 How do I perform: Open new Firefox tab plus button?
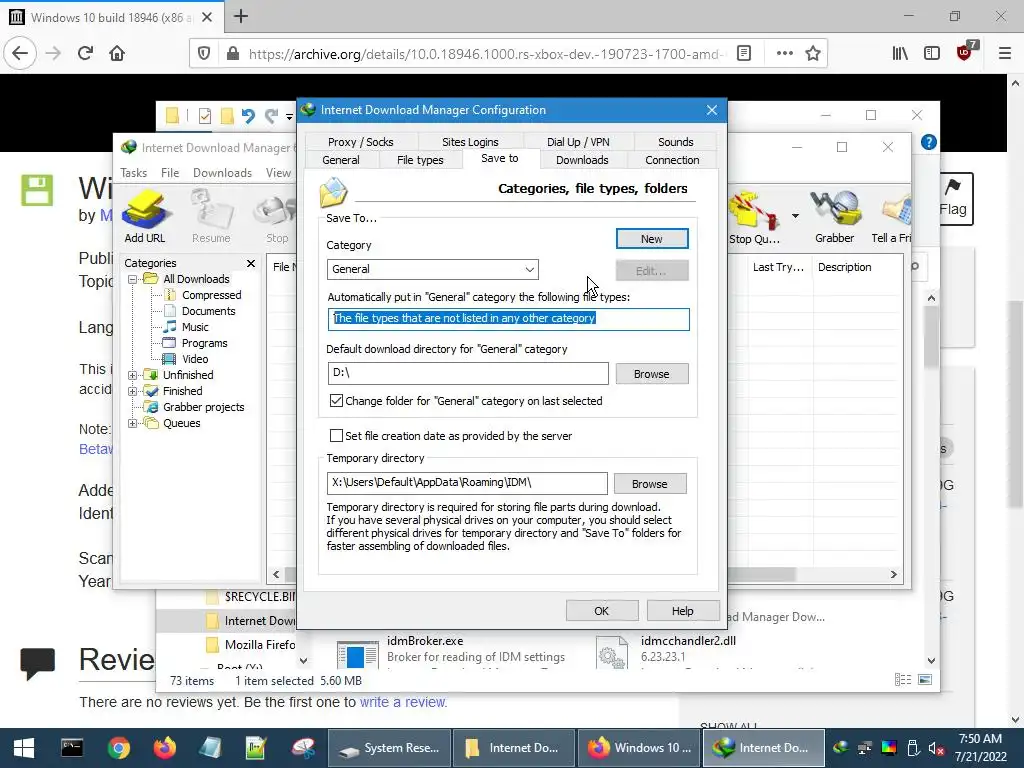click(241, 16)
